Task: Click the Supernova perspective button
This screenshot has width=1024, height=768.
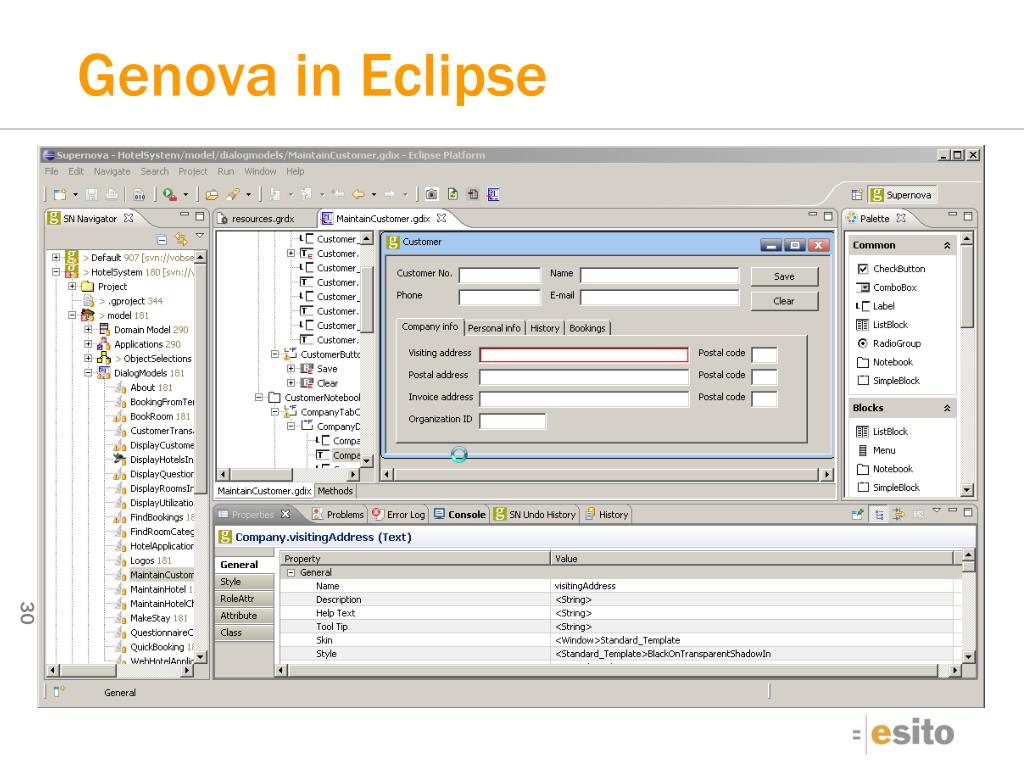Action: (x=902, y=195)
